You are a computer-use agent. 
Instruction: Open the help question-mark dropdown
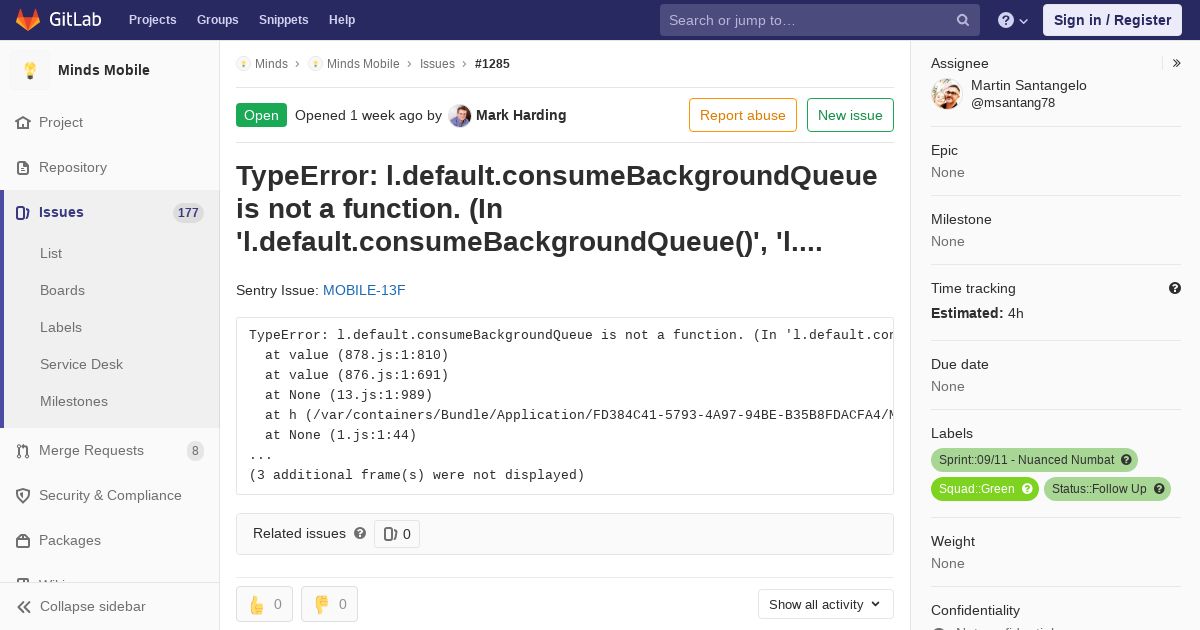1013,20
